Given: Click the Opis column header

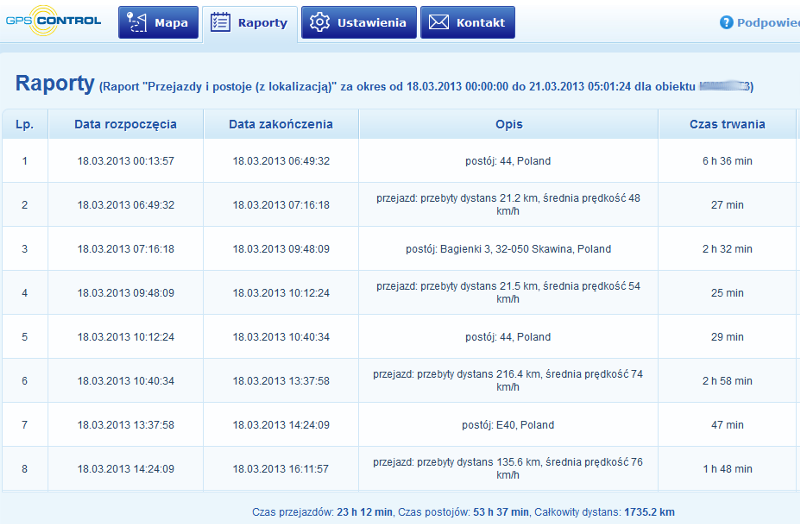Looking at the screenshot, I should [509, 124].
